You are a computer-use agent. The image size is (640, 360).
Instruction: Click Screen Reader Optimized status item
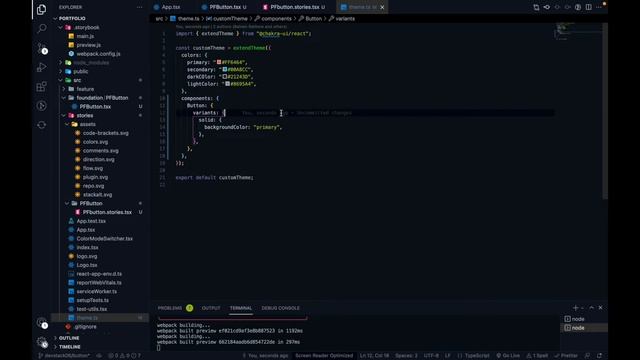point(324,356)
